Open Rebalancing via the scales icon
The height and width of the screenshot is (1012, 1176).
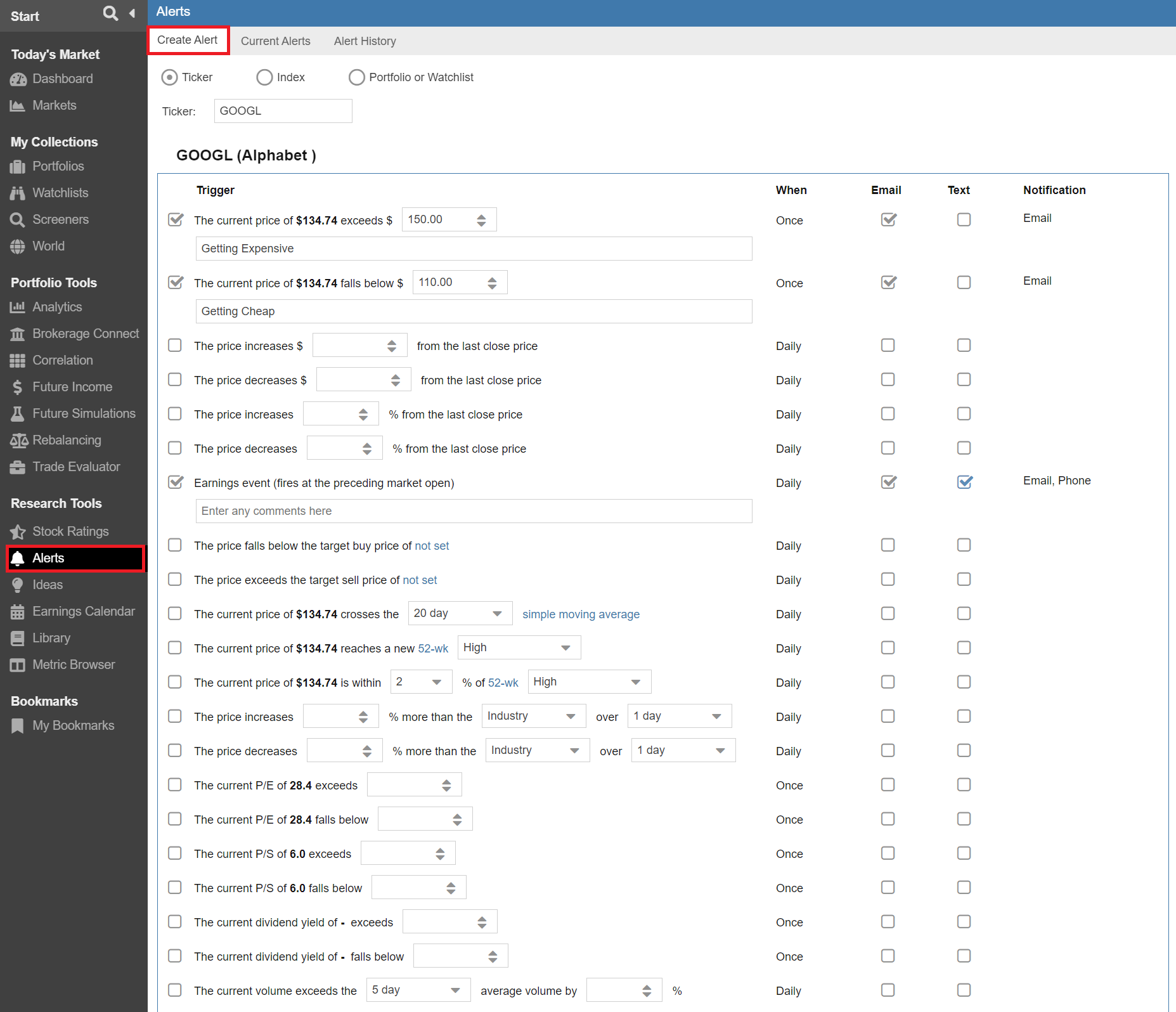tap(19, 441)
